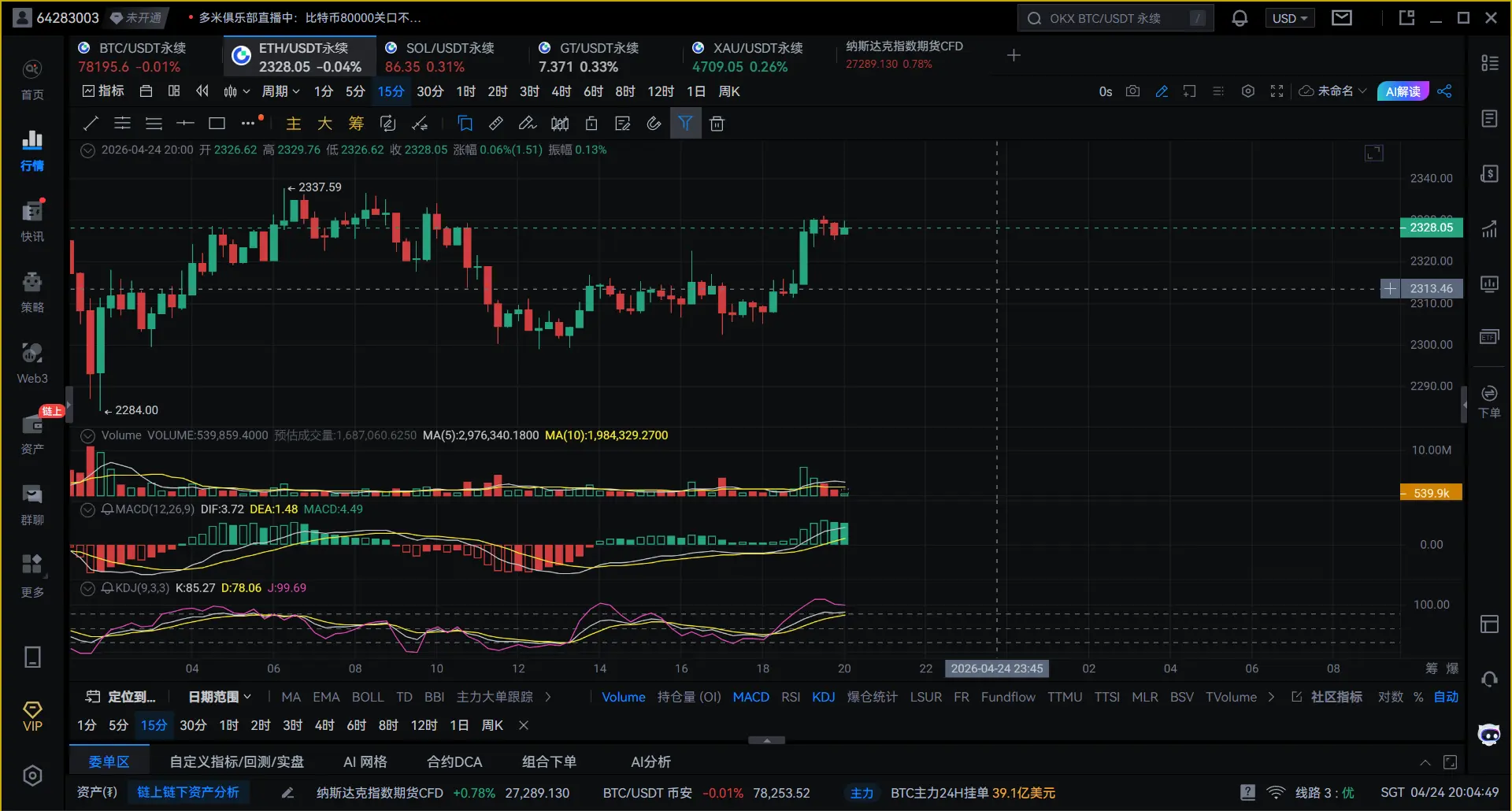Open the mail inbox icon
1512x811 pixels.
[1342, 17]
